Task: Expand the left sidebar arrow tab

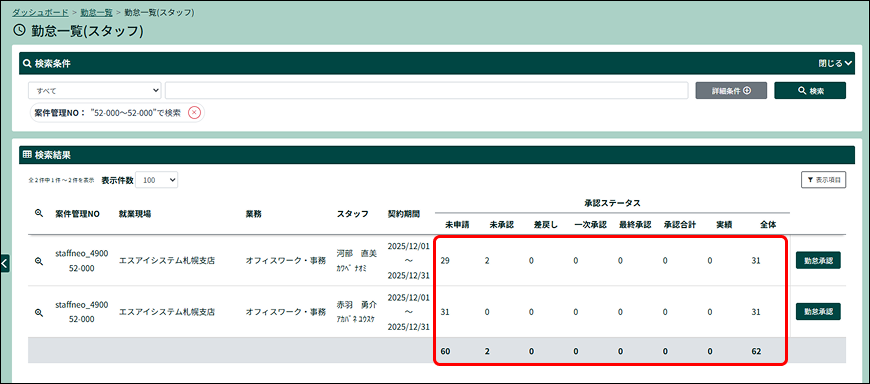Action: click(4, 263)
